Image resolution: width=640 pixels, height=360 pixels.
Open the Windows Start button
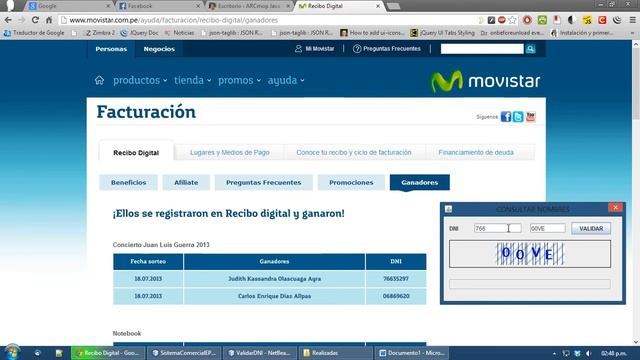[x=11, y=353]
